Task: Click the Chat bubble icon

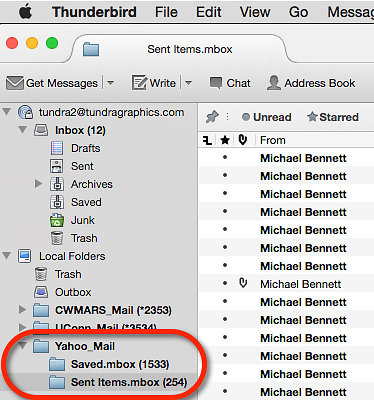Action: [216, 83]
